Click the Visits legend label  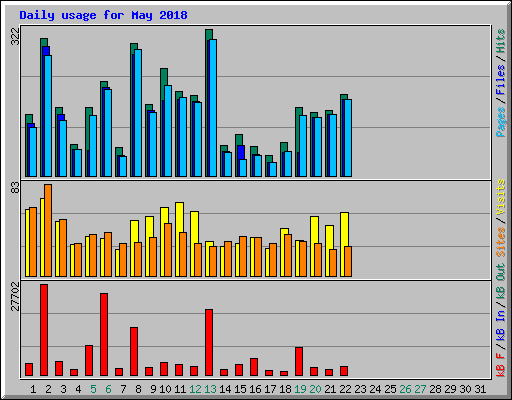[x=501, y=197]
